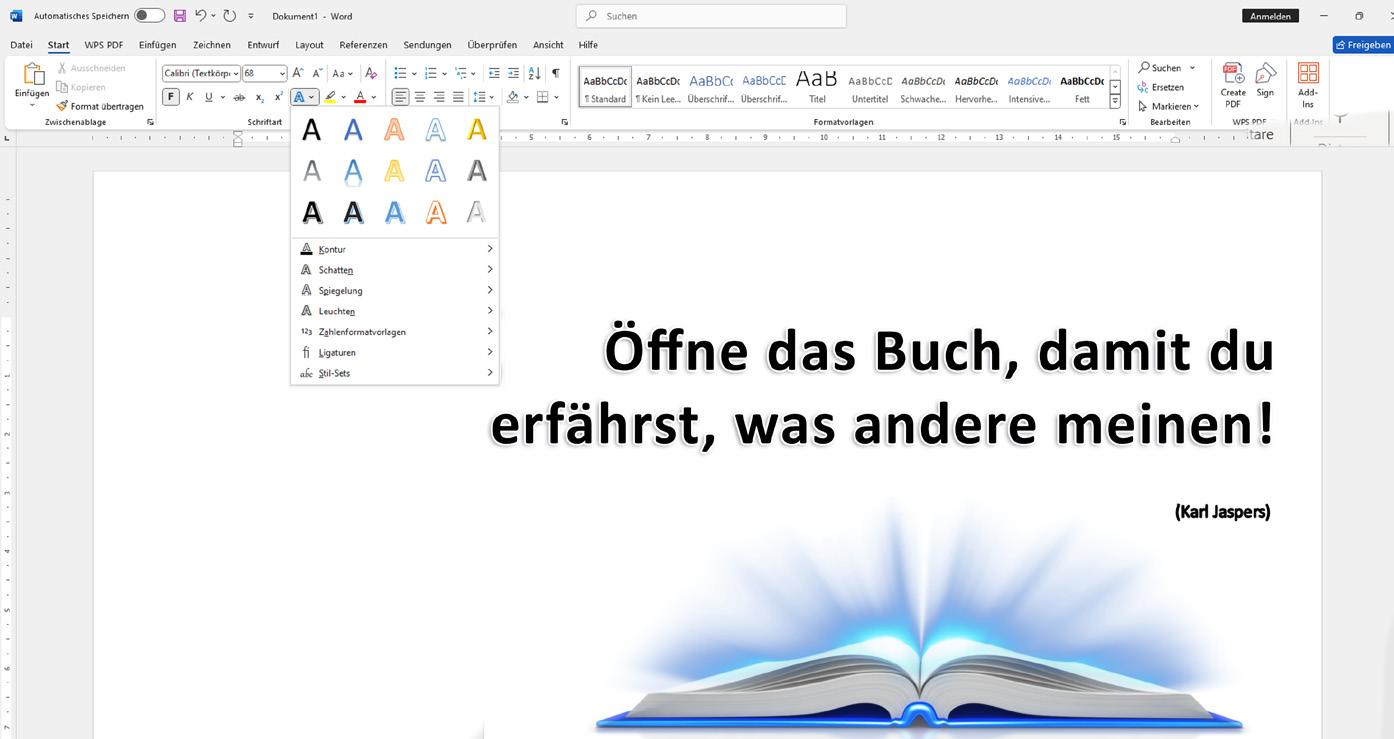Click the line spacing icon
This screenshot has width=1394, height=739.
[480, 97]
